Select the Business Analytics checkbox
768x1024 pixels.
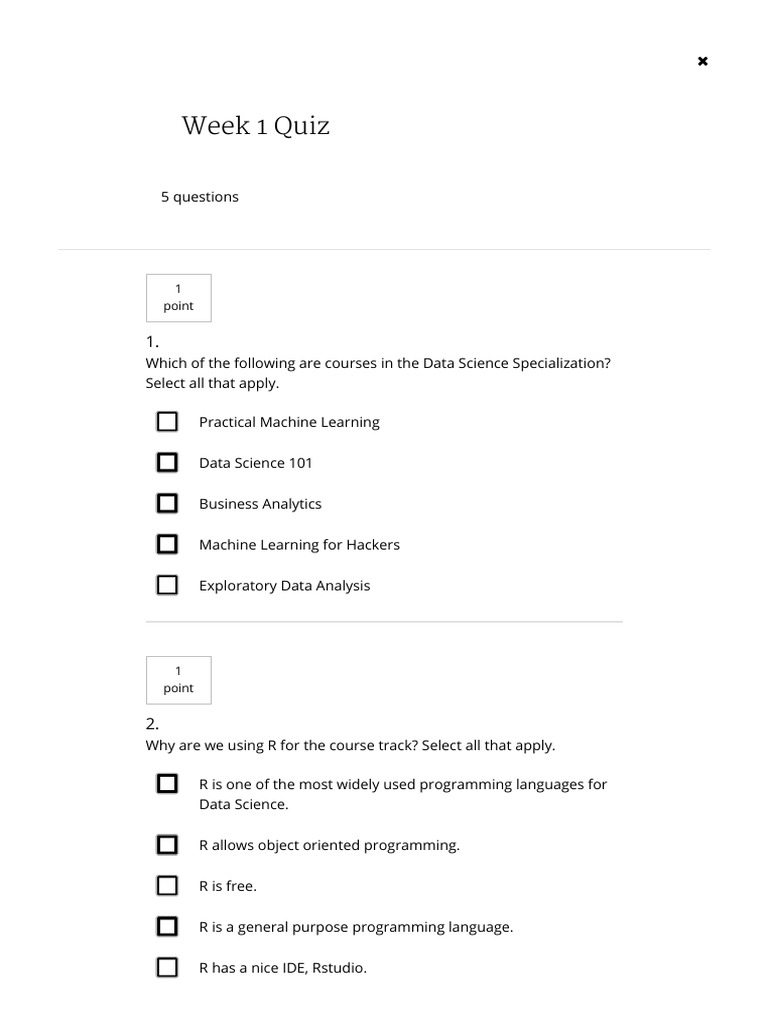pos(167,504)
